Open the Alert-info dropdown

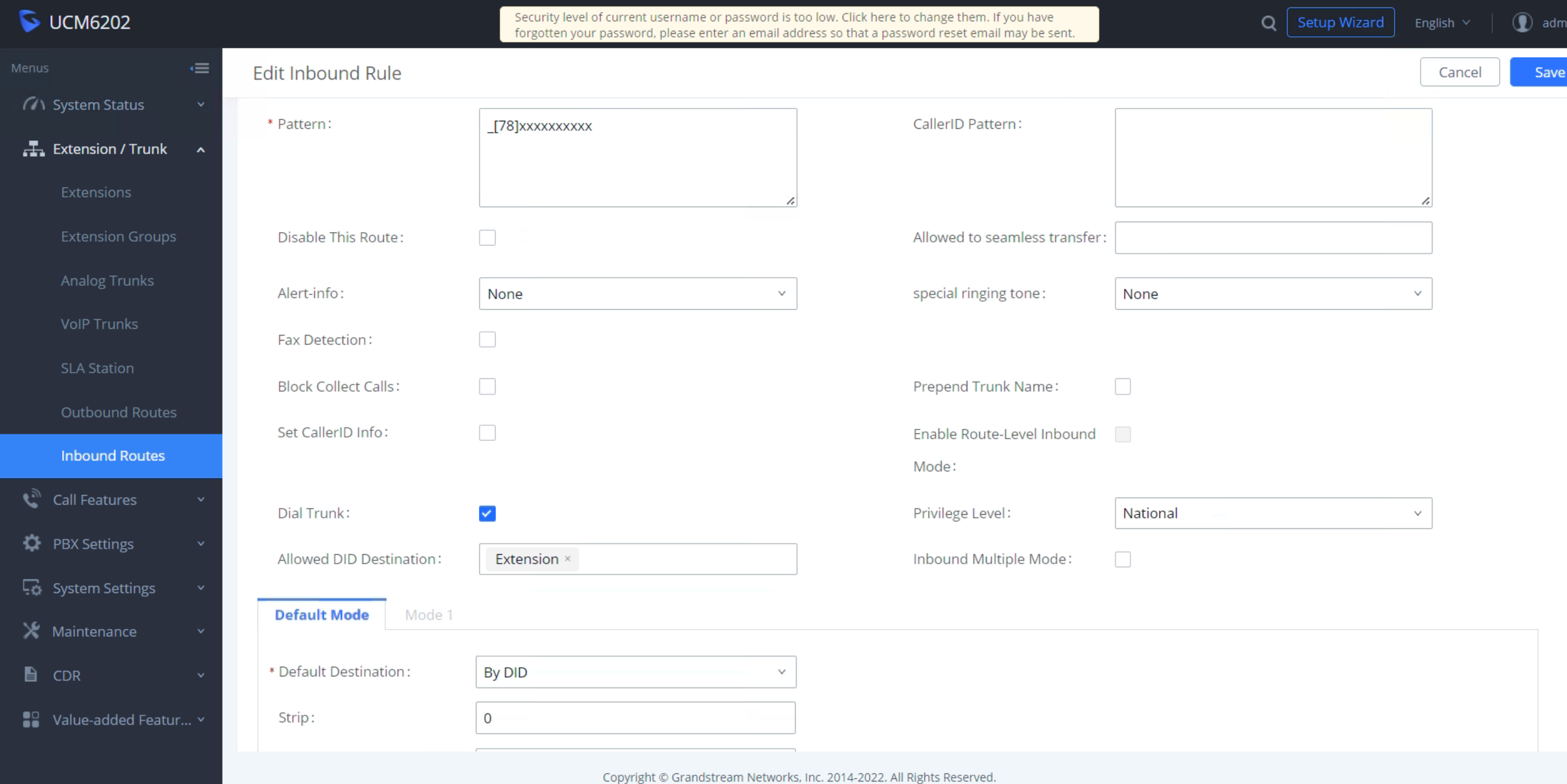[637, 294]
